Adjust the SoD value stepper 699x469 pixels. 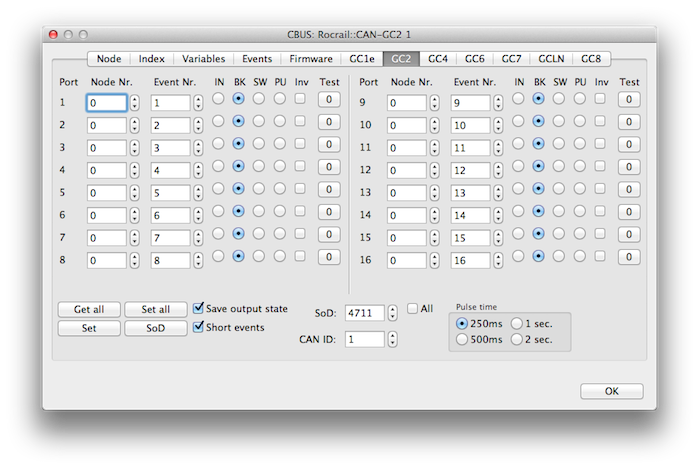[x=392, y=313]
